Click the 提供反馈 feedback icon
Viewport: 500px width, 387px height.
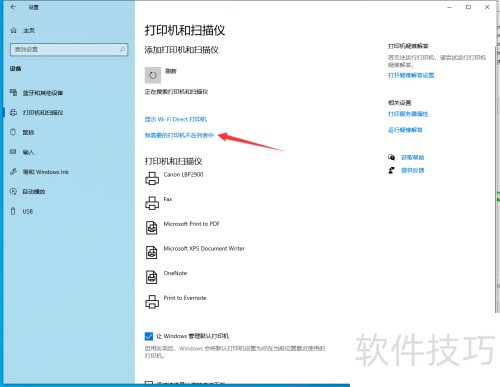coord(391,170)
